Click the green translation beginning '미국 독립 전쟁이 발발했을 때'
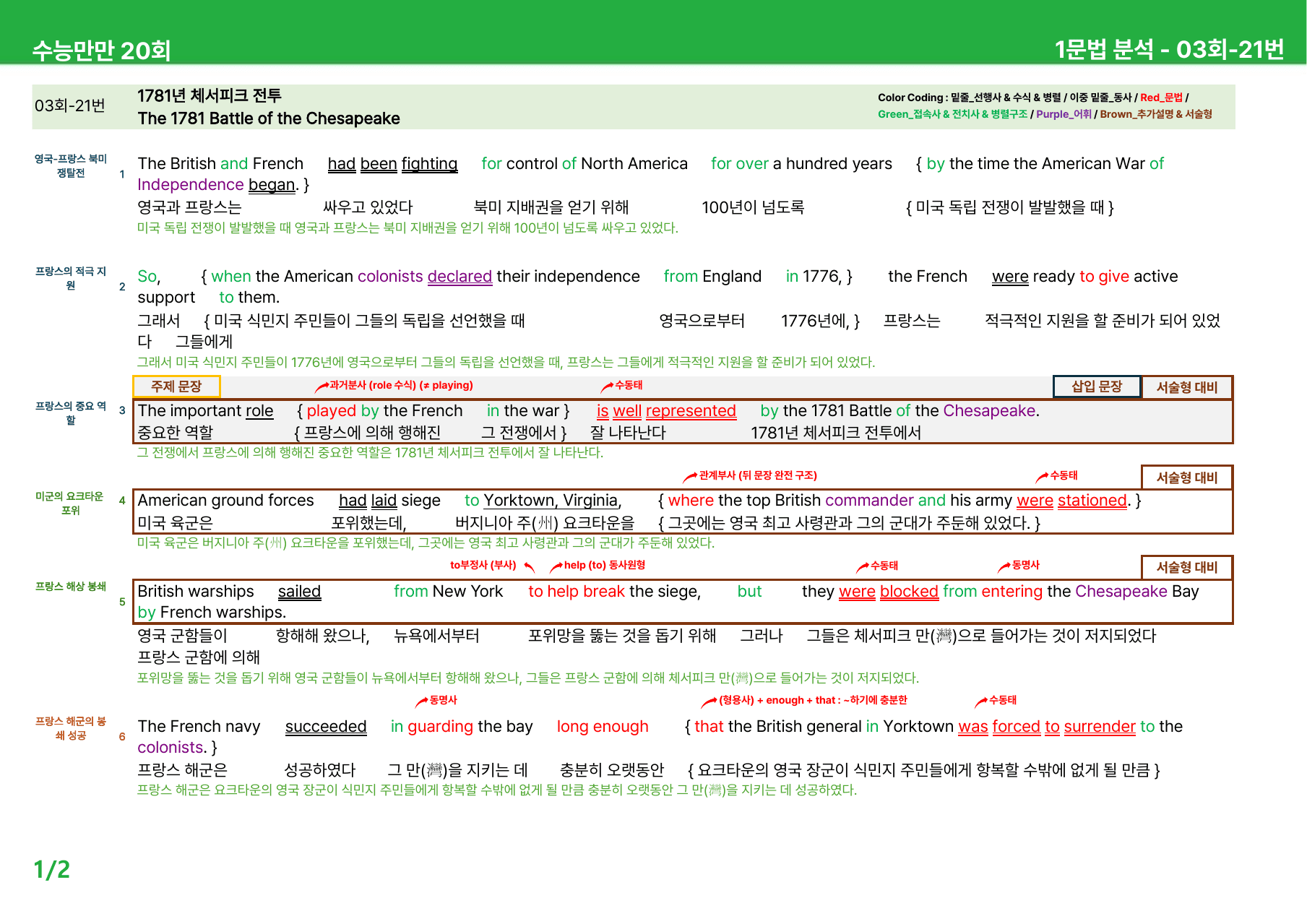 pos(407,228)
